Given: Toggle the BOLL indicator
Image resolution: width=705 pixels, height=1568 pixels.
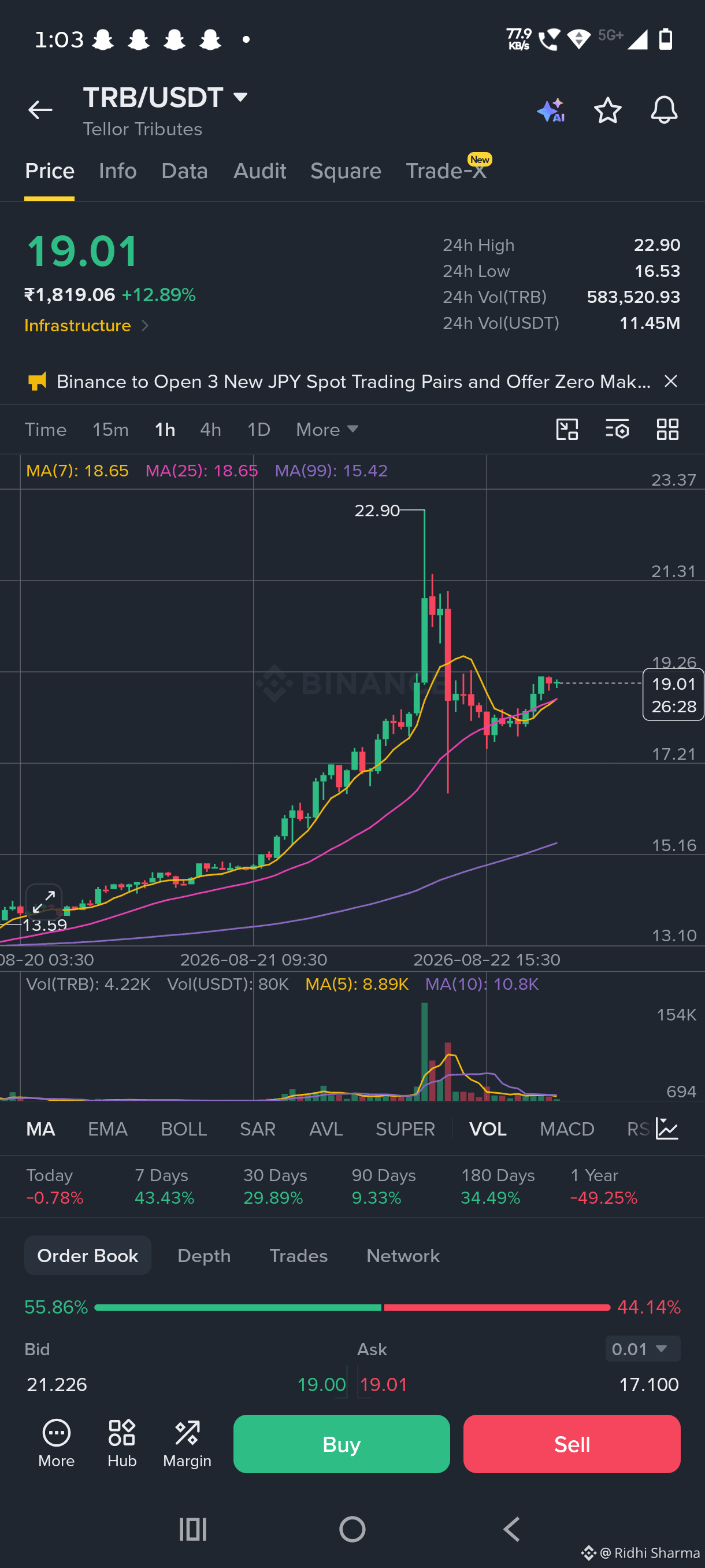Looking at the screenshot, I should (184, 1129).
